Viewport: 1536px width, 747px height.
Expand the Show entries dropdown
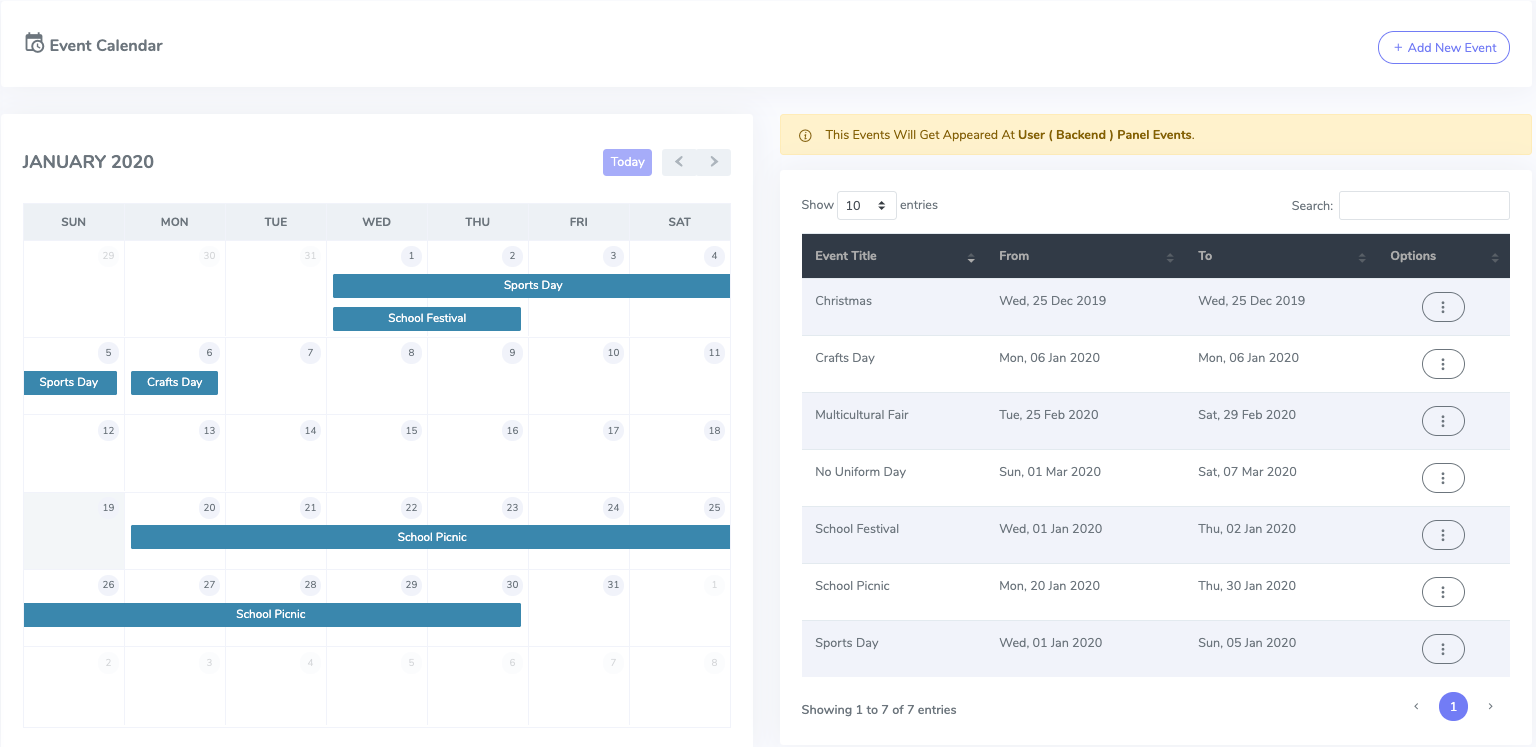tap(866, 205)
